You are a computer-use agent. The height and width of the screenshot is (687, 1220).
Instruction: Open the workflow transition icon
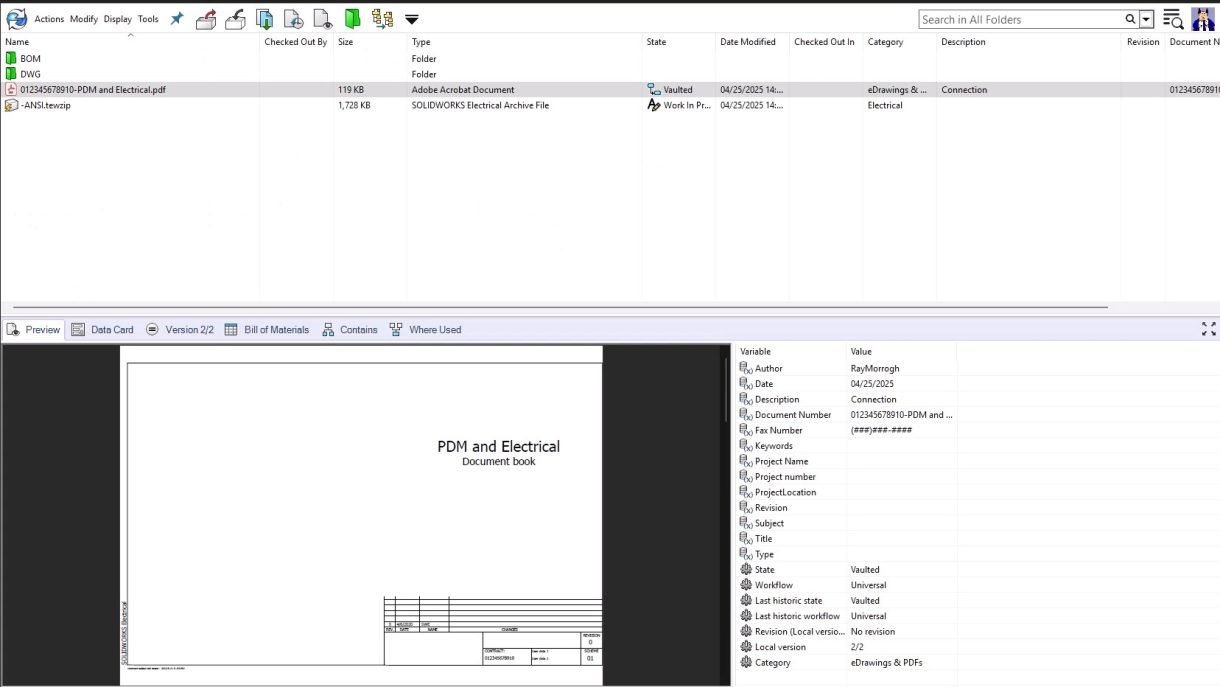381,18
